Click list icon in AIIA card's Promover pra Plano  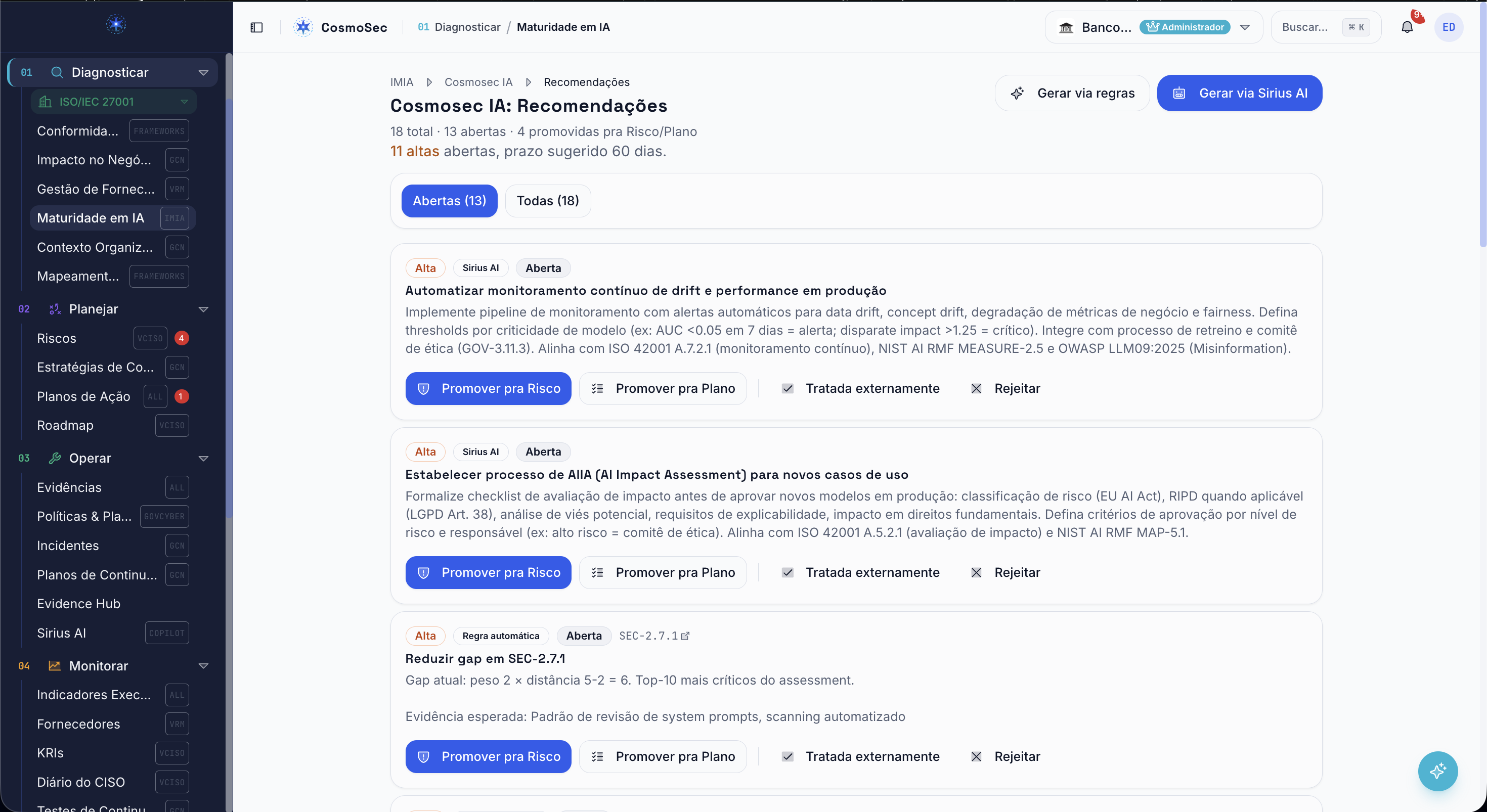597,572
